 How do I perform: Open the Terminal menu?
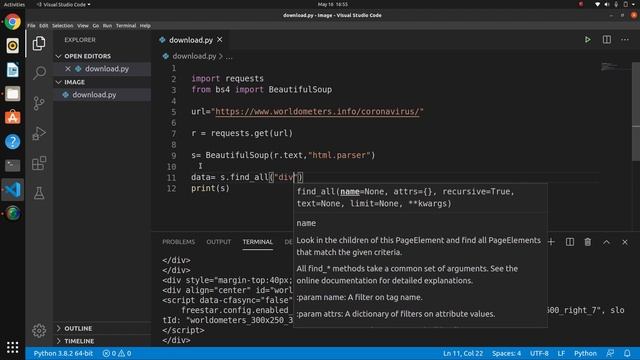(x=126, y=25)
